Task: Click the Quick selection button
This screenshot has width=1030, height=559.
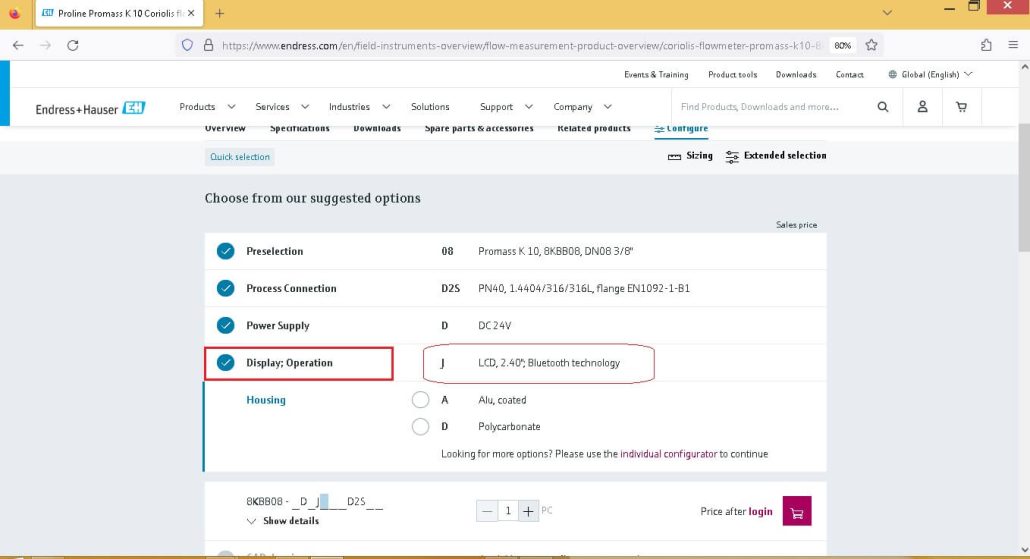Action: pos(240,156)
